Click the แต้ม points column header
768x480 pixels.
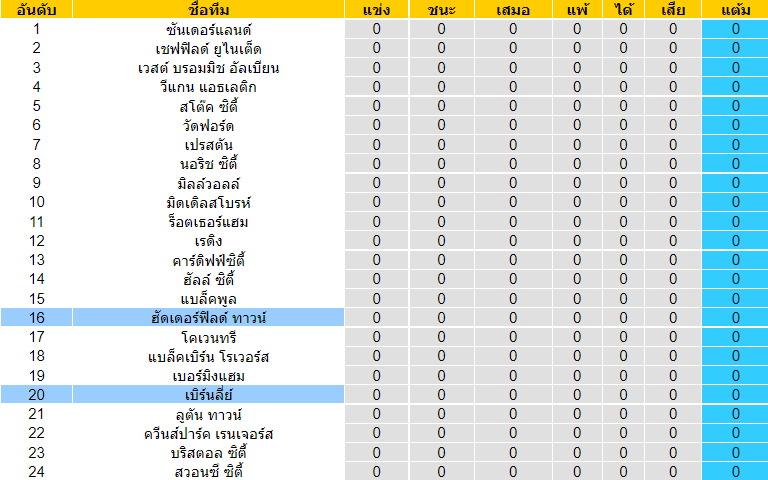click(x=735, y=9)
